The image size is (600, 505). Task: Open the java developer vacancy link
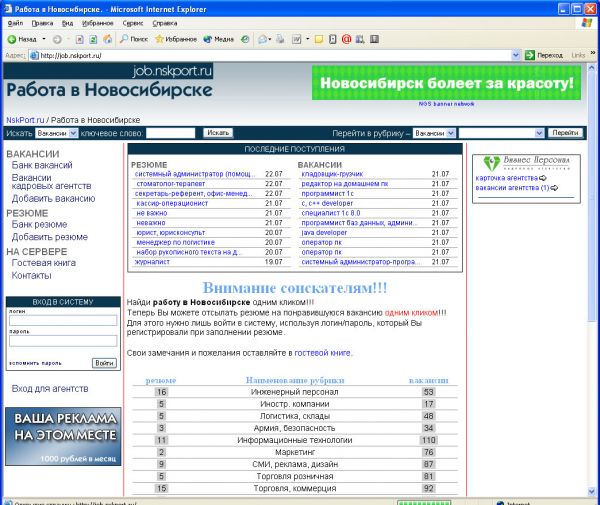click(x=324, y=233)
